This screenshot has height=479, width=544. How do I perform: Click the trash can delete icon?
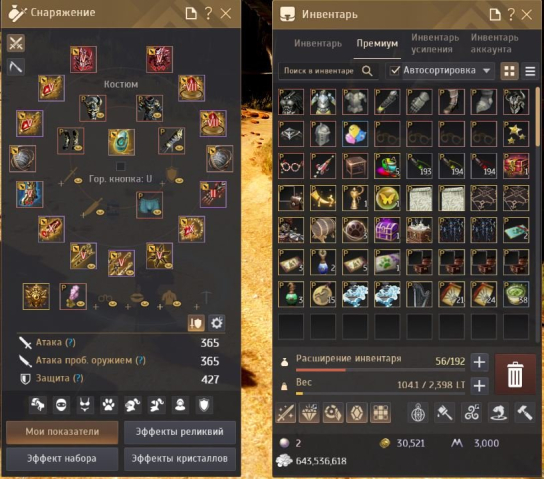click(x=515, y=374)
